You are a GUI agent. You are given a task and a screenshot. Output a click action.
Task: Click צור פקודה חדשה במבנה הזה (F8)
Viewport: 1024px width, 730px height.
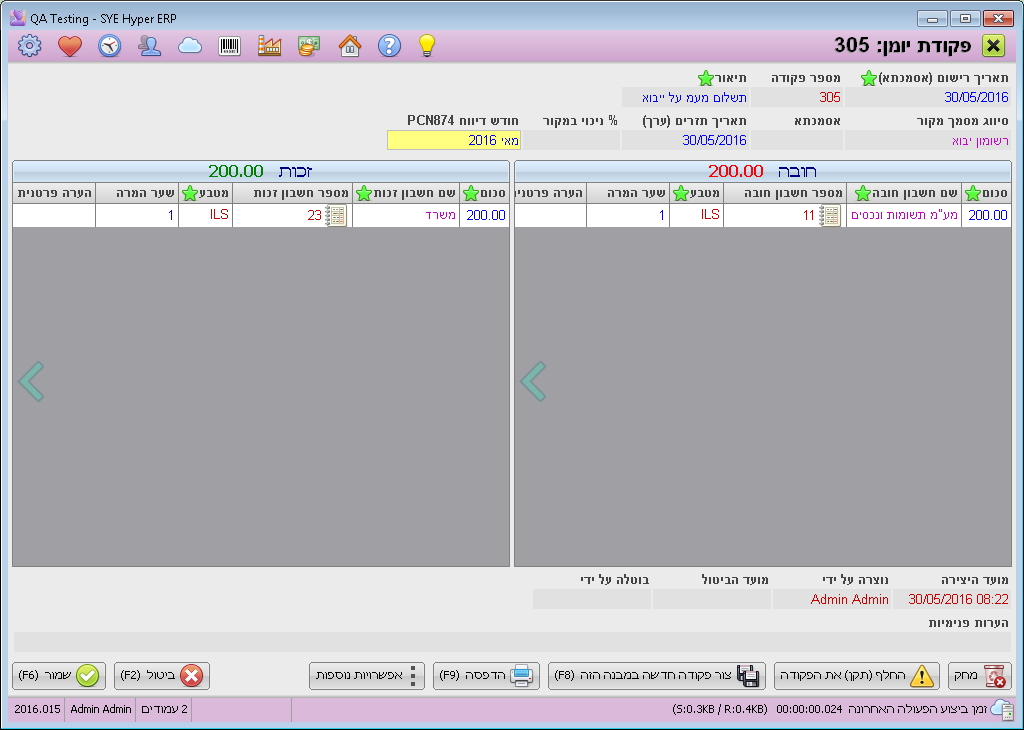pos(657,676)
